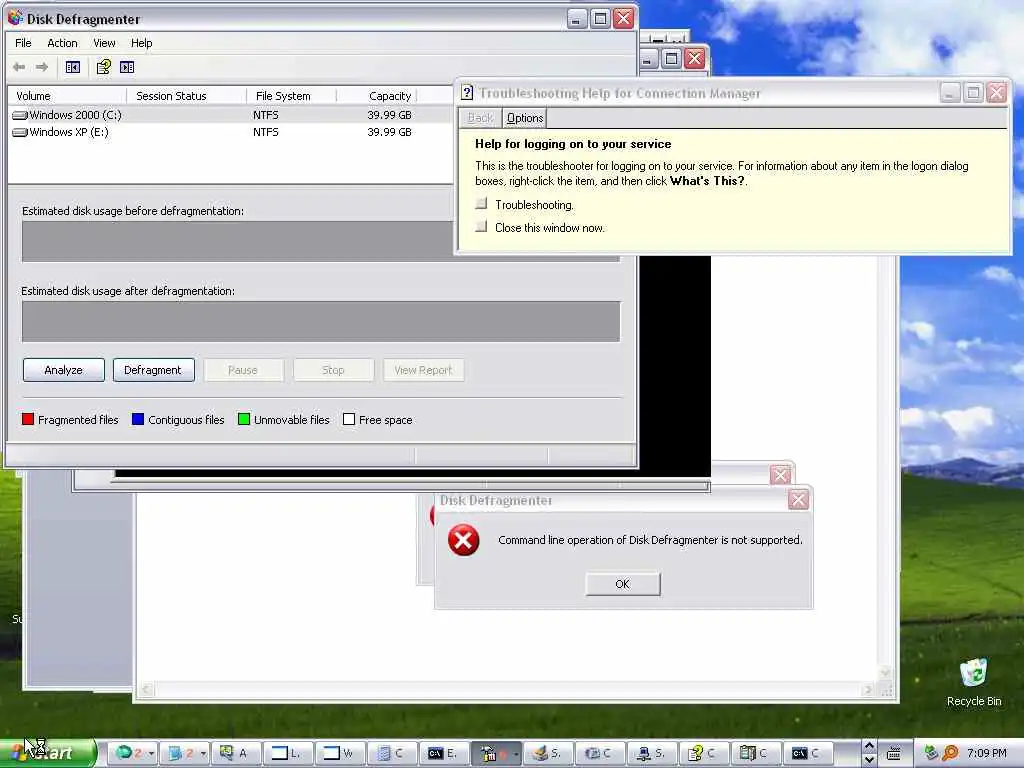1024x768 pixels.
Task: Open the View menu
Action: point(104,43)
